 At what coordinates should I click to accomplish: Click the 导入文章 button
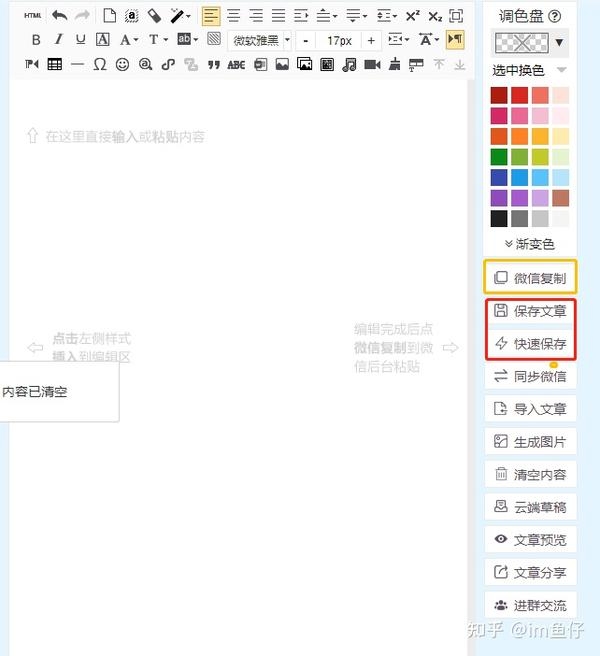[x=531, y=409]
